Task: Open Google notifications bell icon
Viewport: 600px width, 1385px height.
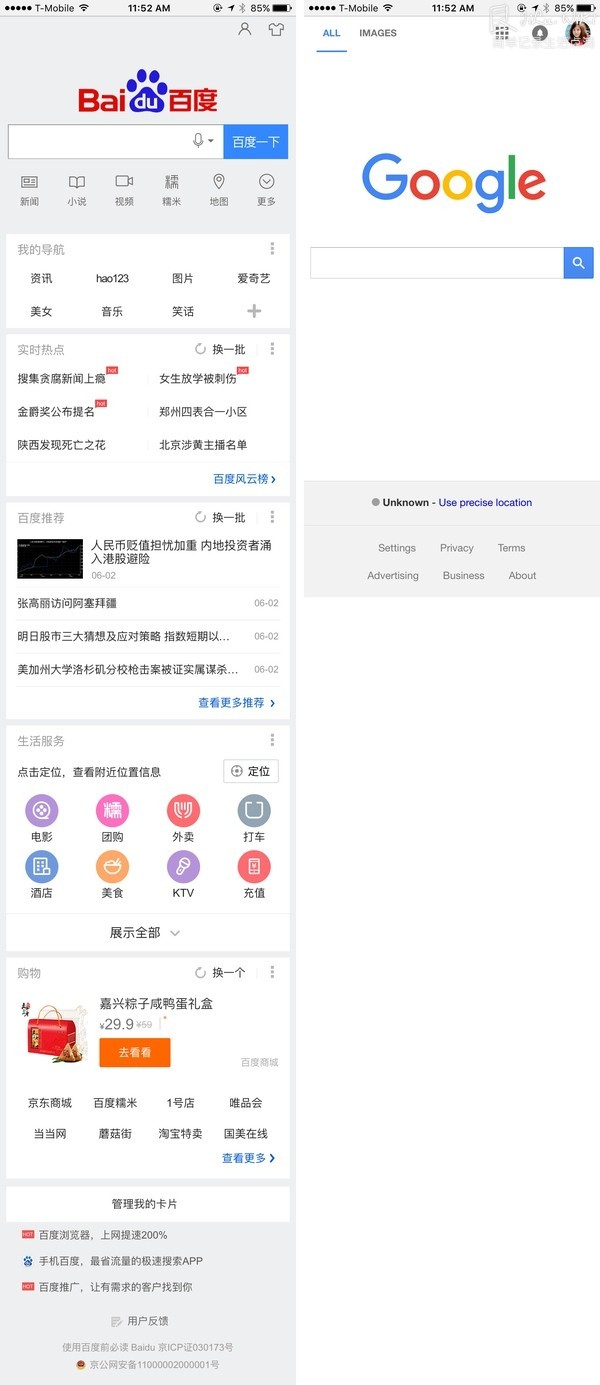Action: [540, 33]
